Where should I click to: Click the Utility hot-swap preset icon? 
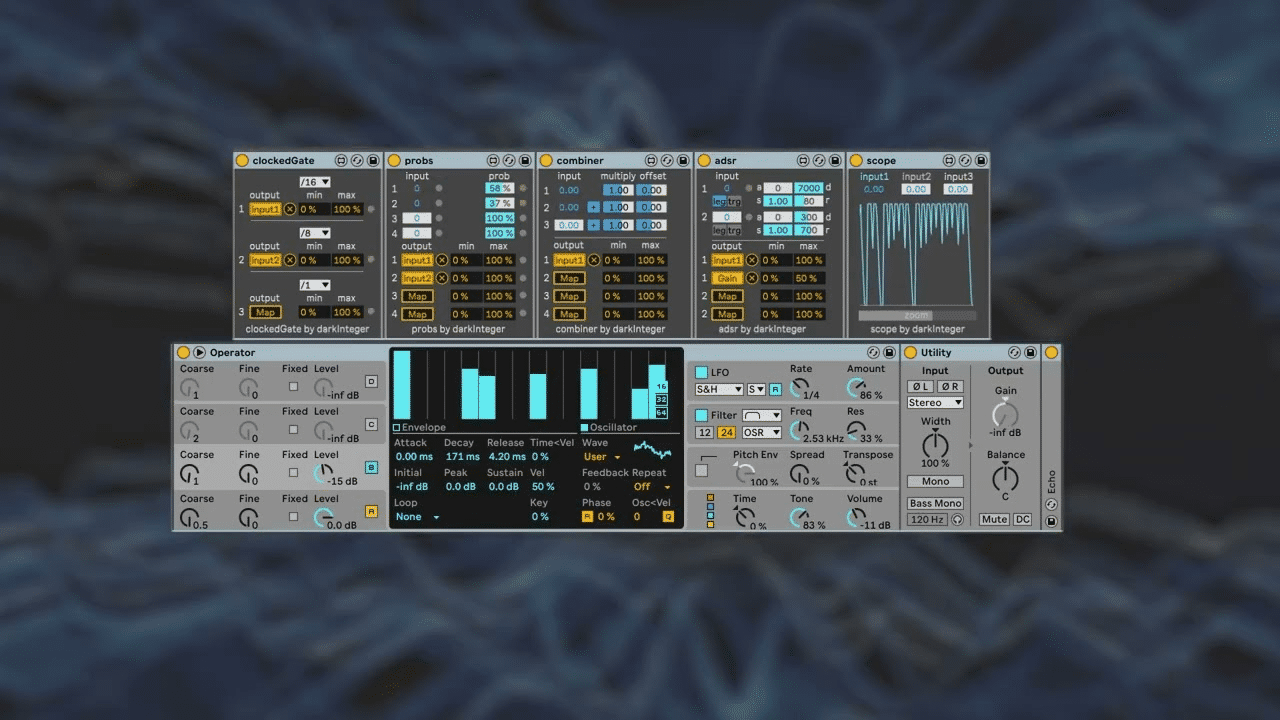tap(1014, 352)
